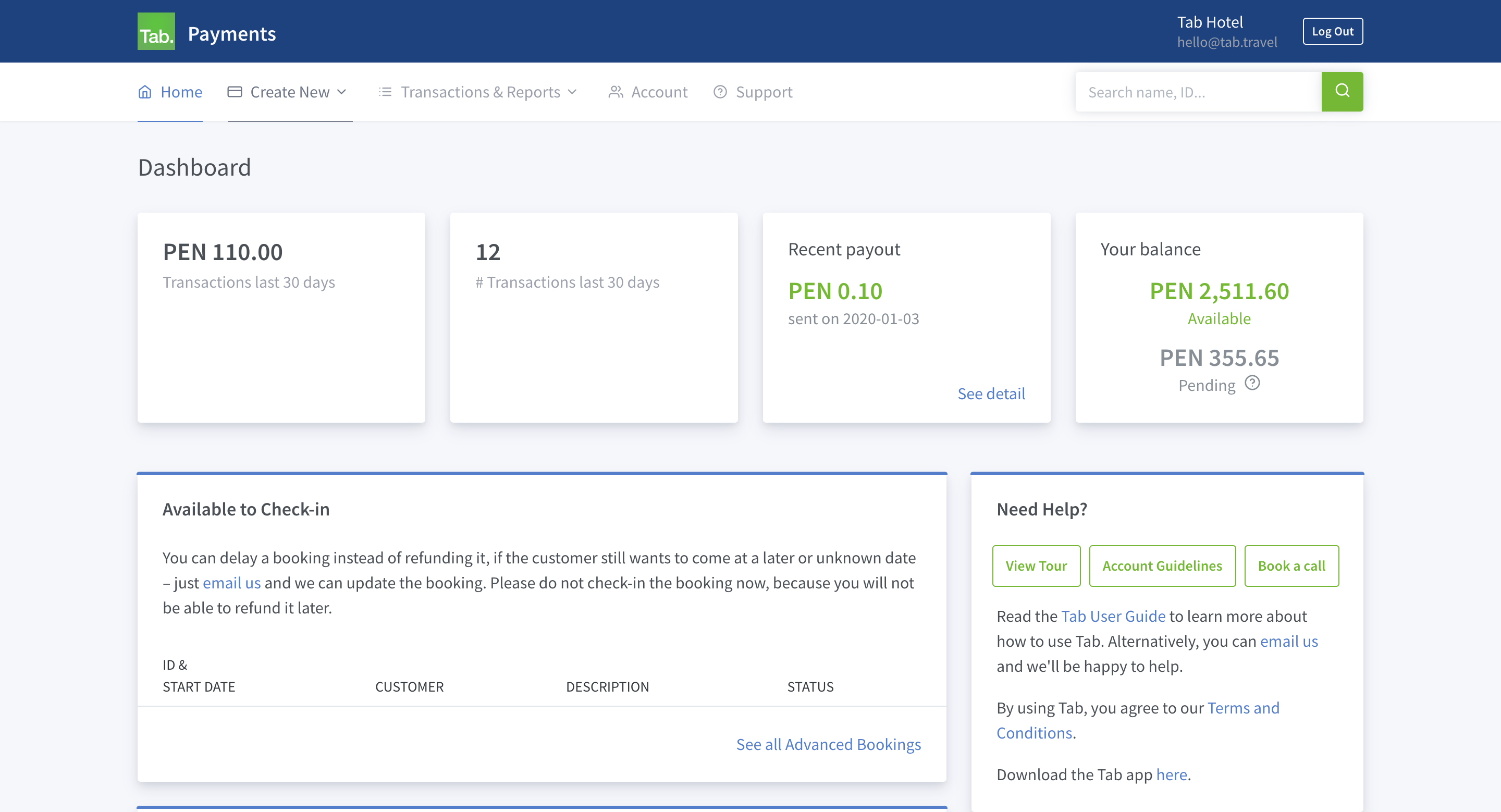The height and width of the screenshot is (812, 1501).
Task: Click the Your balance label
Action: 1150,249
